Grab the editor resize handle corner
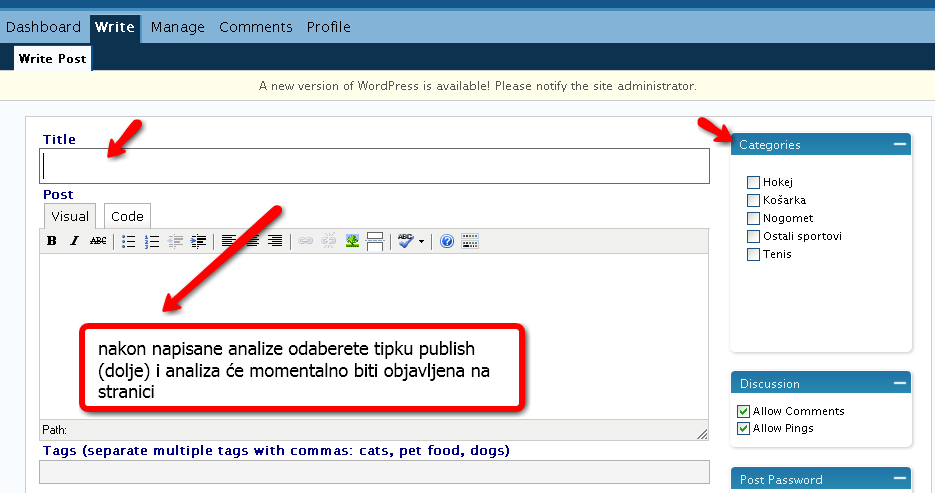Viewport: 935px width, 493px height. pos(702,435)
